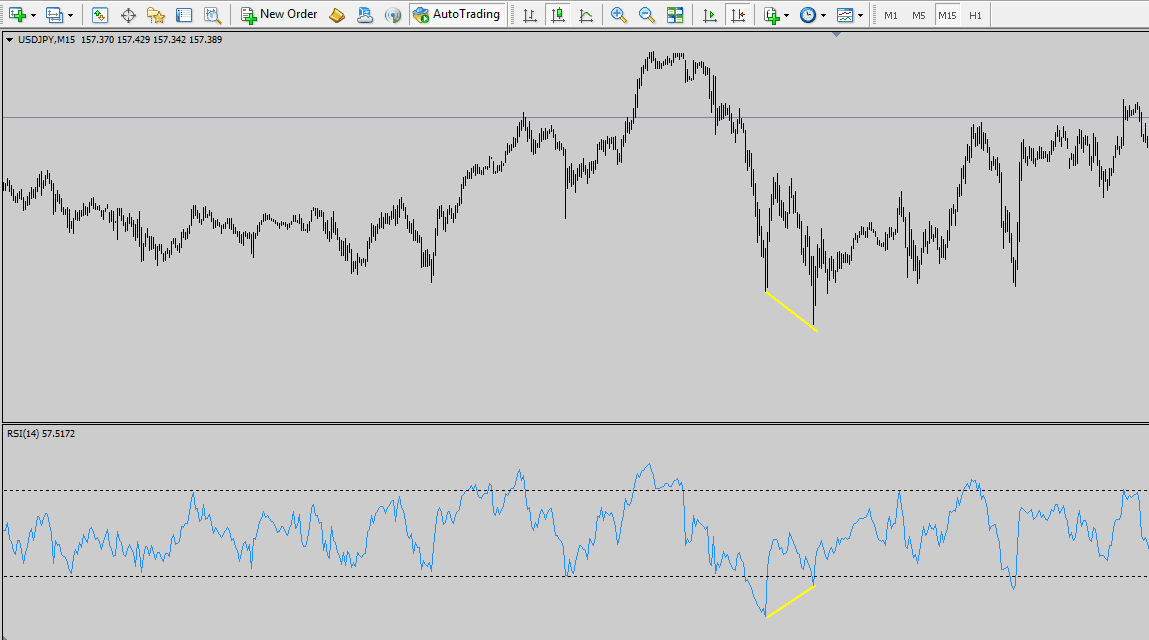Expand the new chart dropdown arrow
The height and width of the screenshot is (640, 1149).
pos(34,16)
